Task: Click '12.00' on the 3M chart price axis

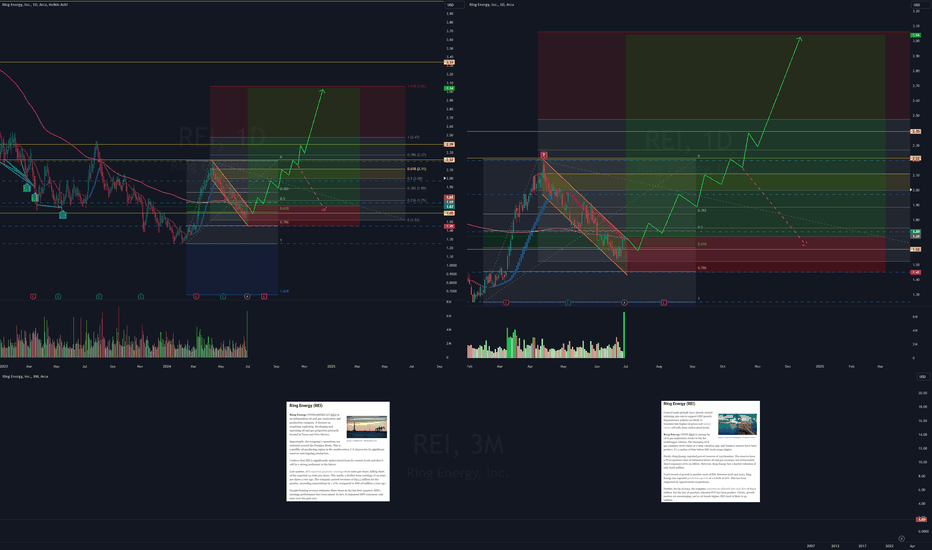Action: [x=922, y=448]
